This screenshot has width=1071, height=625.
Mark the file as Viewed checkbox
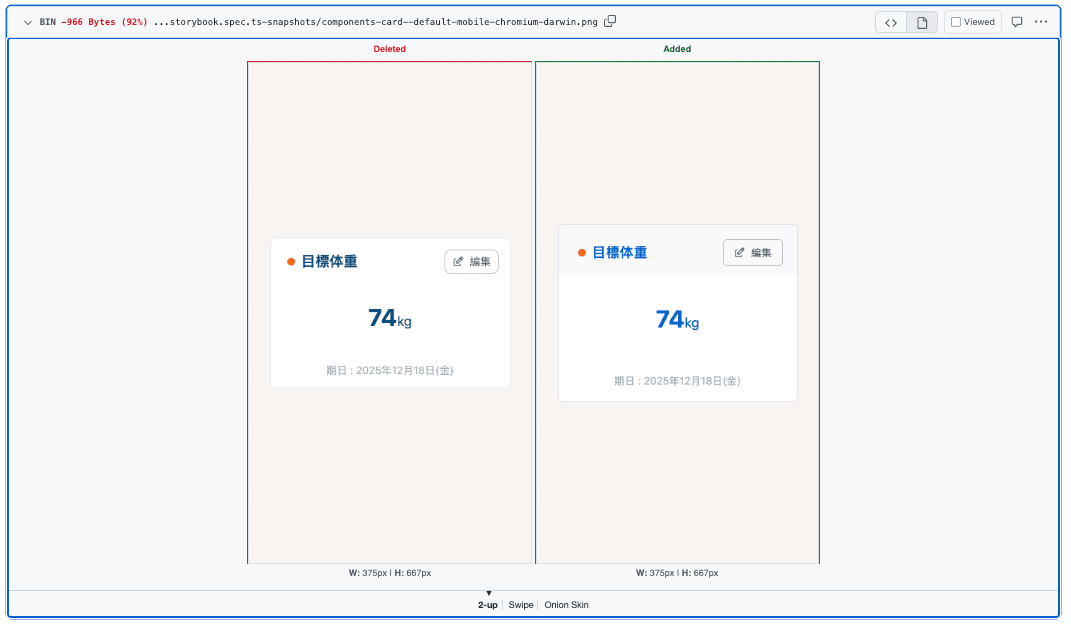(956, 22)
